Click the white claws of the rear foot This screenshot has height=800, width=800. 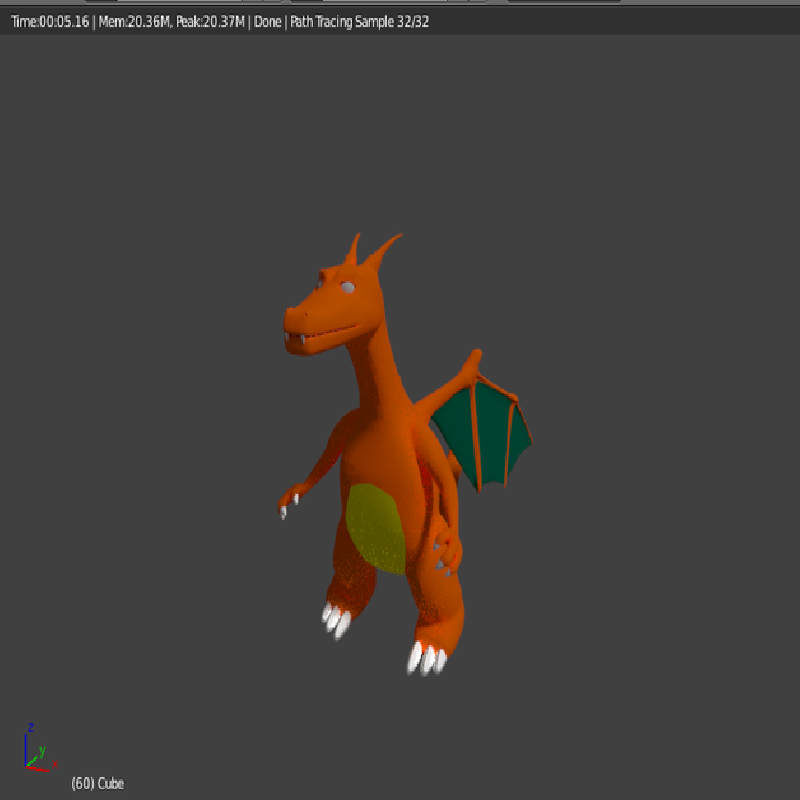(426, 658)
